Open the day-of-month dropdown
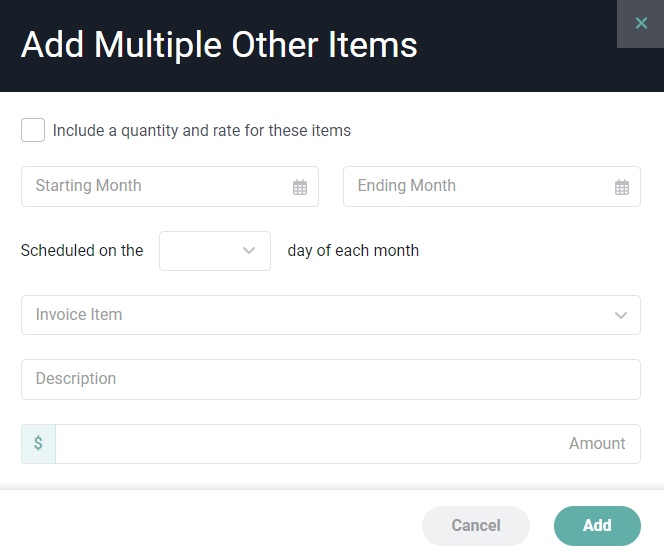Viewport: 664px width, 556px height. (214, 251)
